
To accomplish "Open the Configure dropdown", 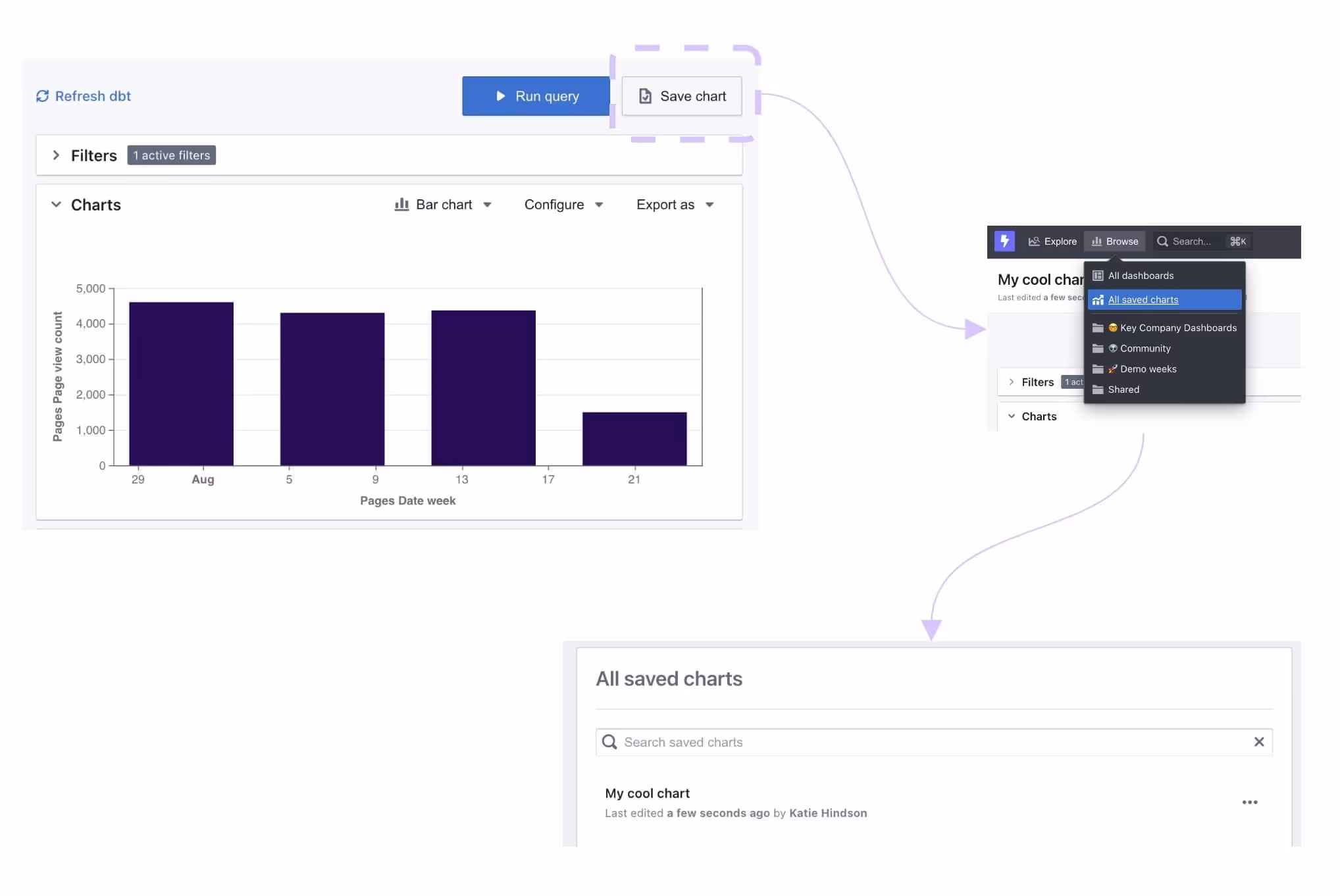I will point(563,205).
